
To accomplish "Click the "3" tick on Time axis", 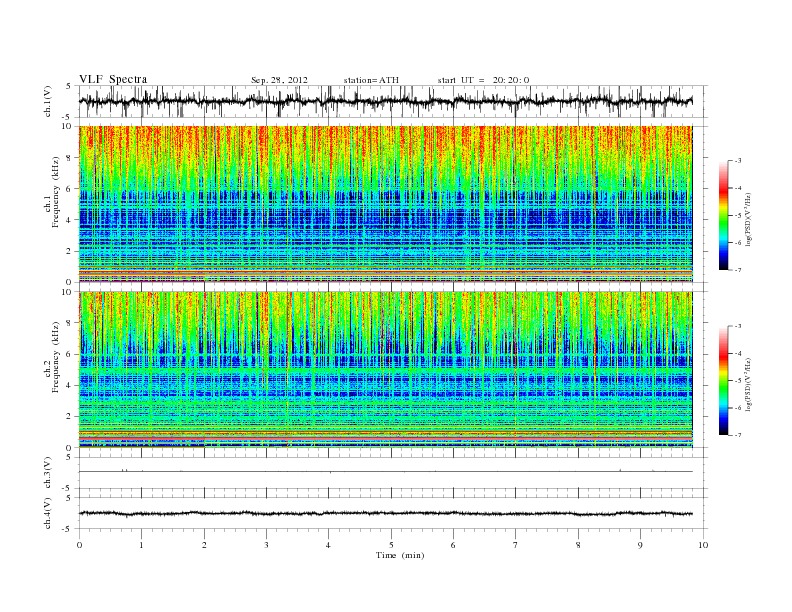I will click(x=266, y=545).
